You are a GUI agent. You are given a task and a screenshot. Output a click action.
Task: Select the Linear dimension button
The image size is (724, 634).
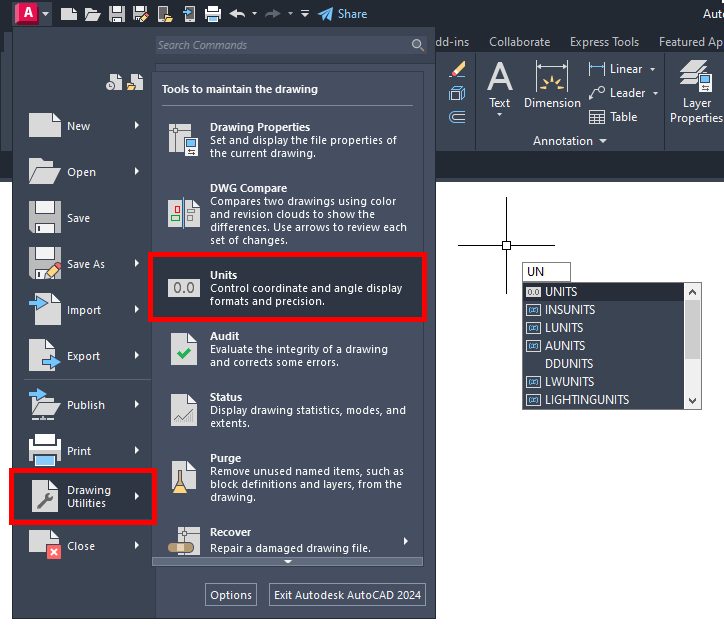click(615, 69)
